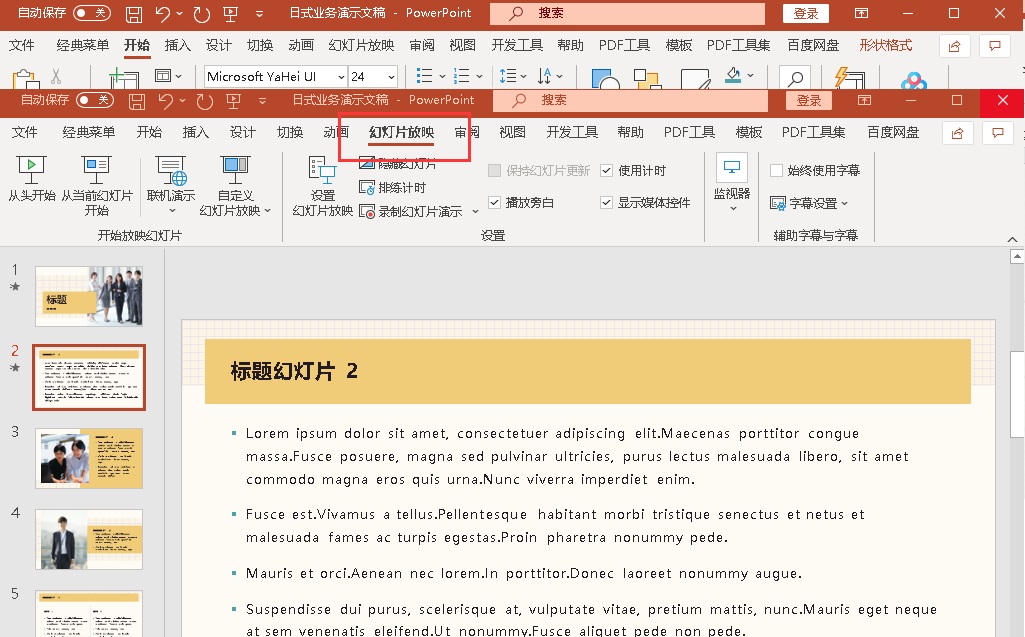The width and height of the screenshot is (1025, 637).
Task: Toggle 使用计时 checkbox
Action: click(x=607, y=171)
